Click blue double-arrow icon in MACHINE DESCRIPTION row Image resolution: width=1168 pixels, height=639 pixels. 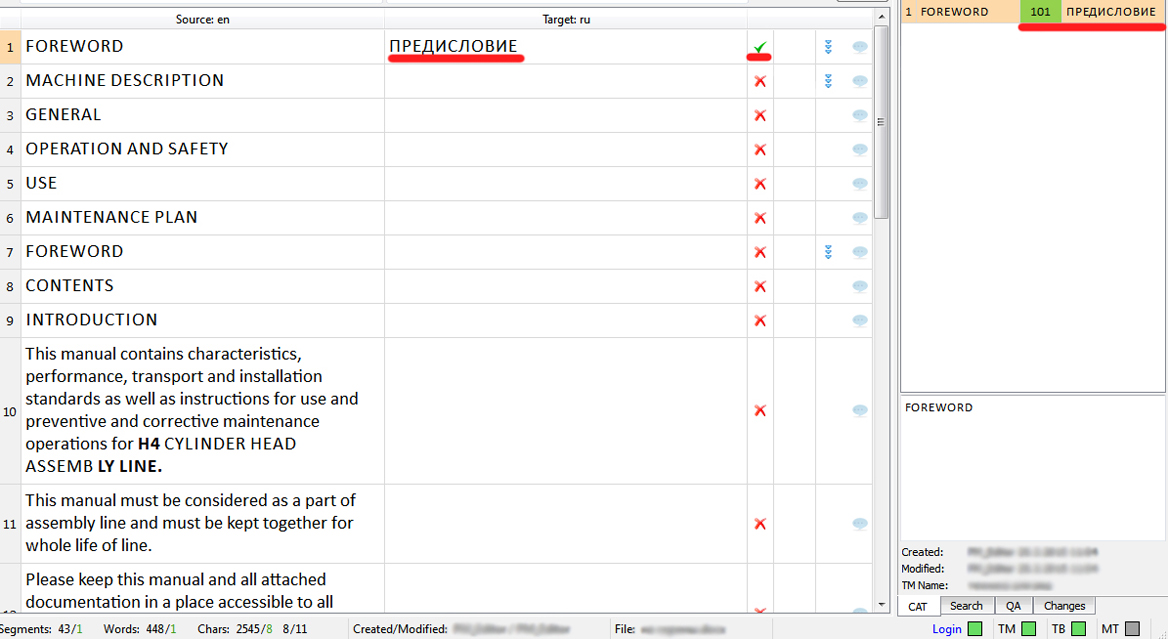(828, 81)
